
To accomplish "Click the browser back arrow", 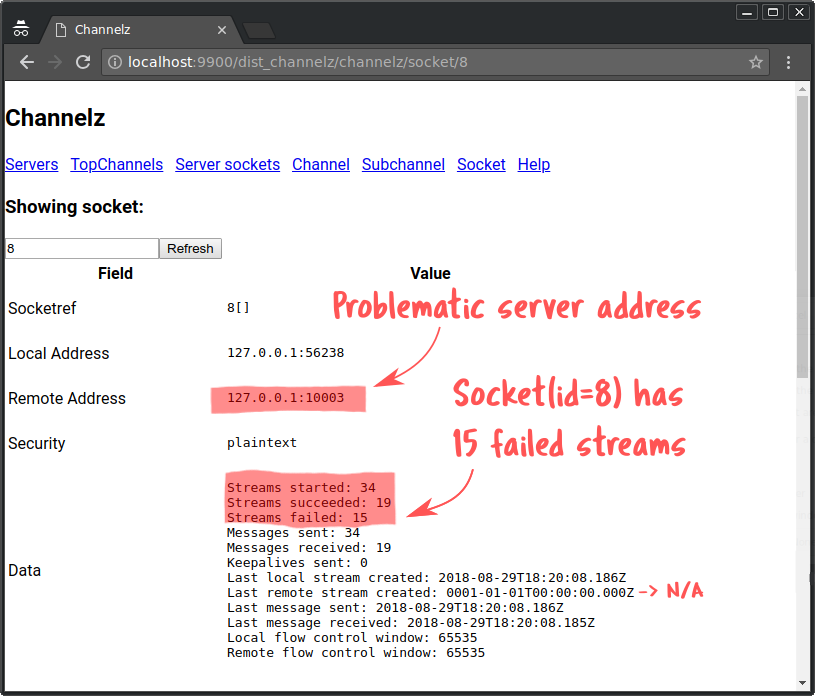I will pyautogui.click(x=27, y=62).
